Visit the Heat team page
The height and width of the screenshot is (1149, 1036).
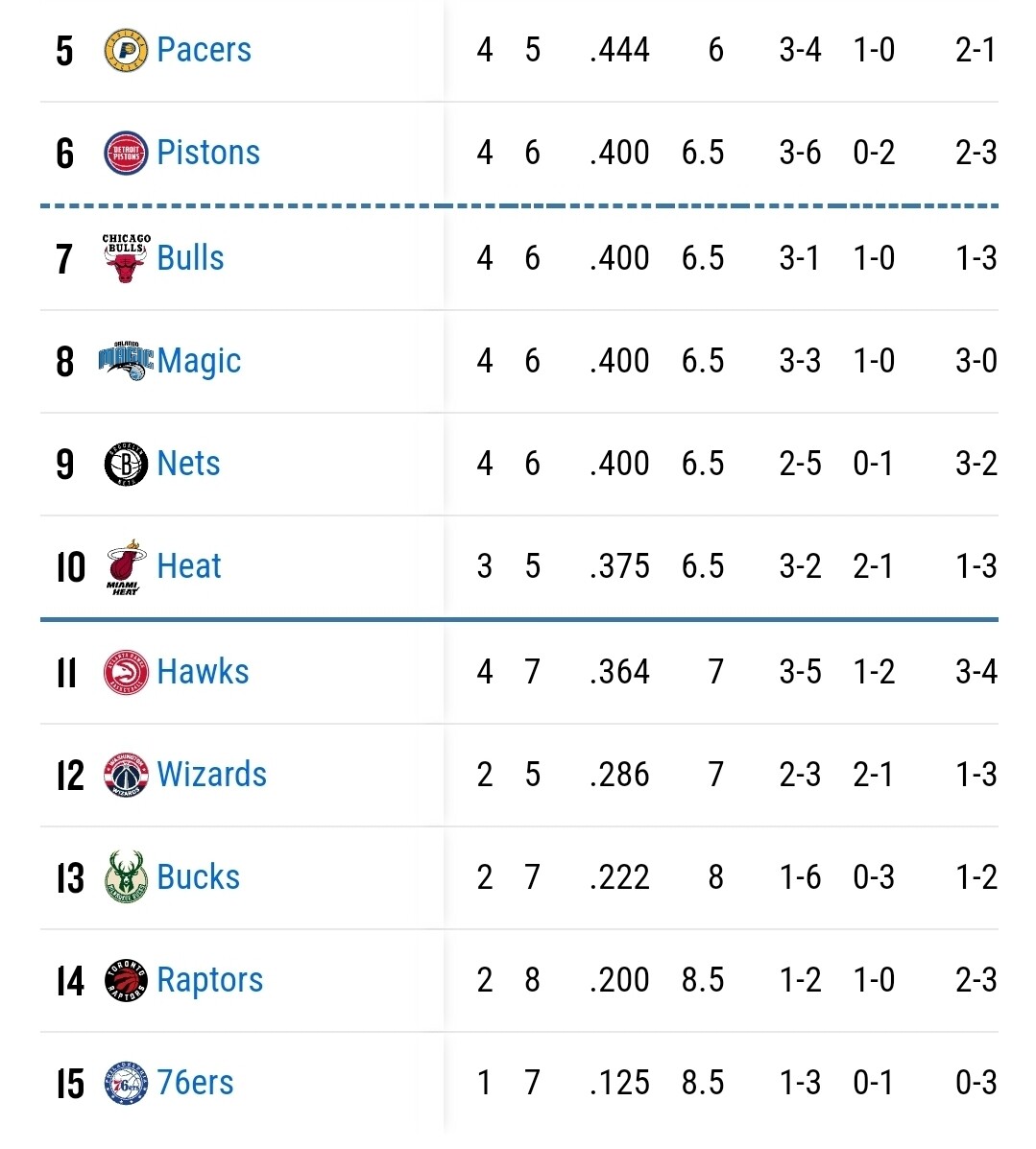click(x=189, y=566)
